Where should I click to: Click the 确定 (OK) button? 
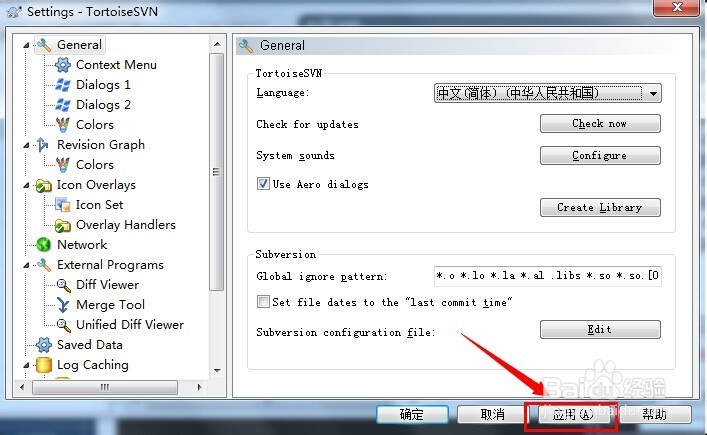(x=412, y=414)
